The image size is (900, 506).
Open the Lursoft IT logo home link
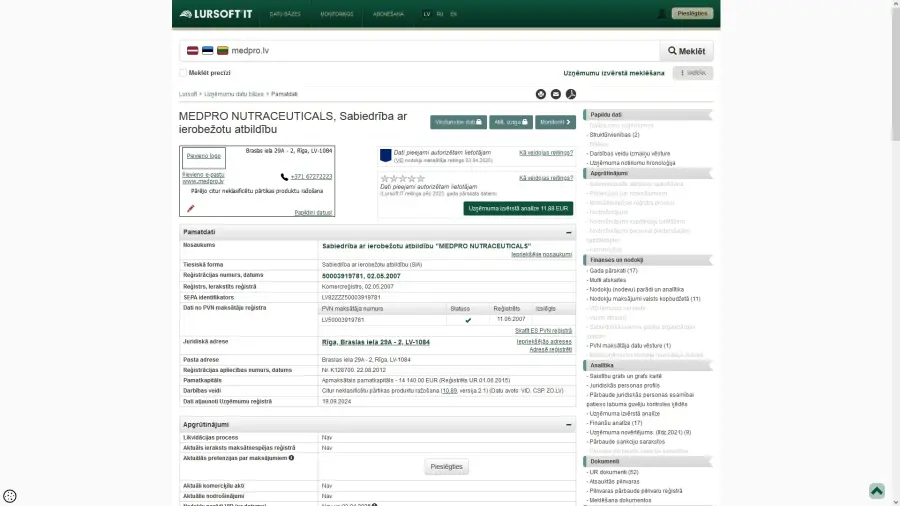(x=216, y=14)
